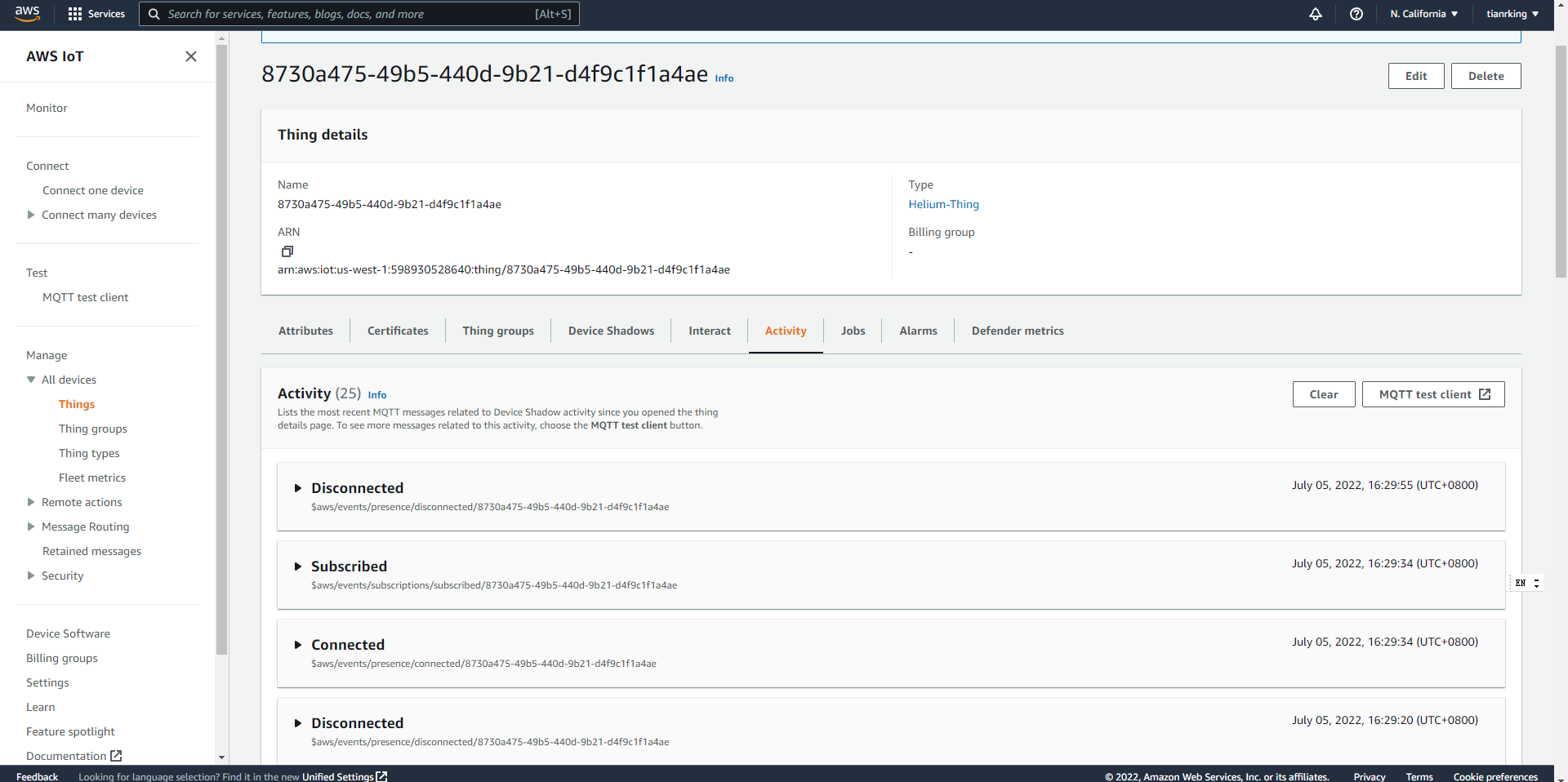Click the external link icon on MQTT test client button
The image size is (1568, 782).
[1485, 394]
